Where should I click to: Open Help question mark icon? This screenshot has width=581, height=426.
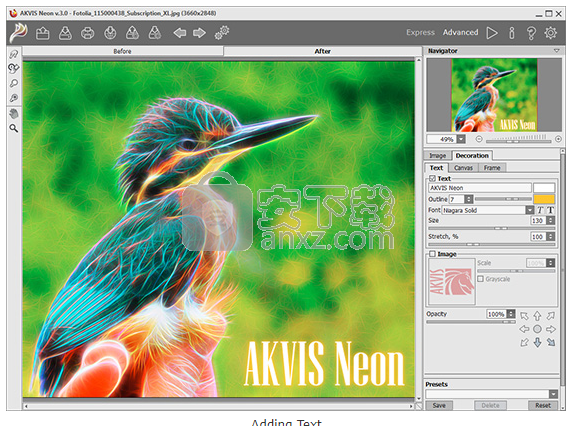coord(531,33)
